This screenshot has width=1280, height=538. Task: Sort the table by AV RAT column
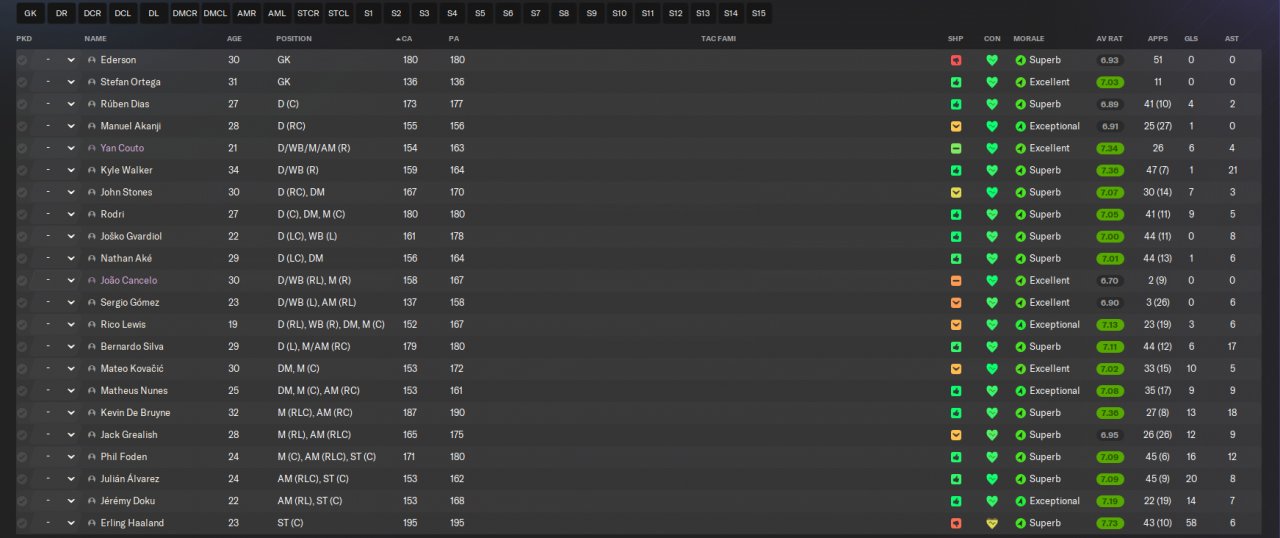click(1109, 38)
